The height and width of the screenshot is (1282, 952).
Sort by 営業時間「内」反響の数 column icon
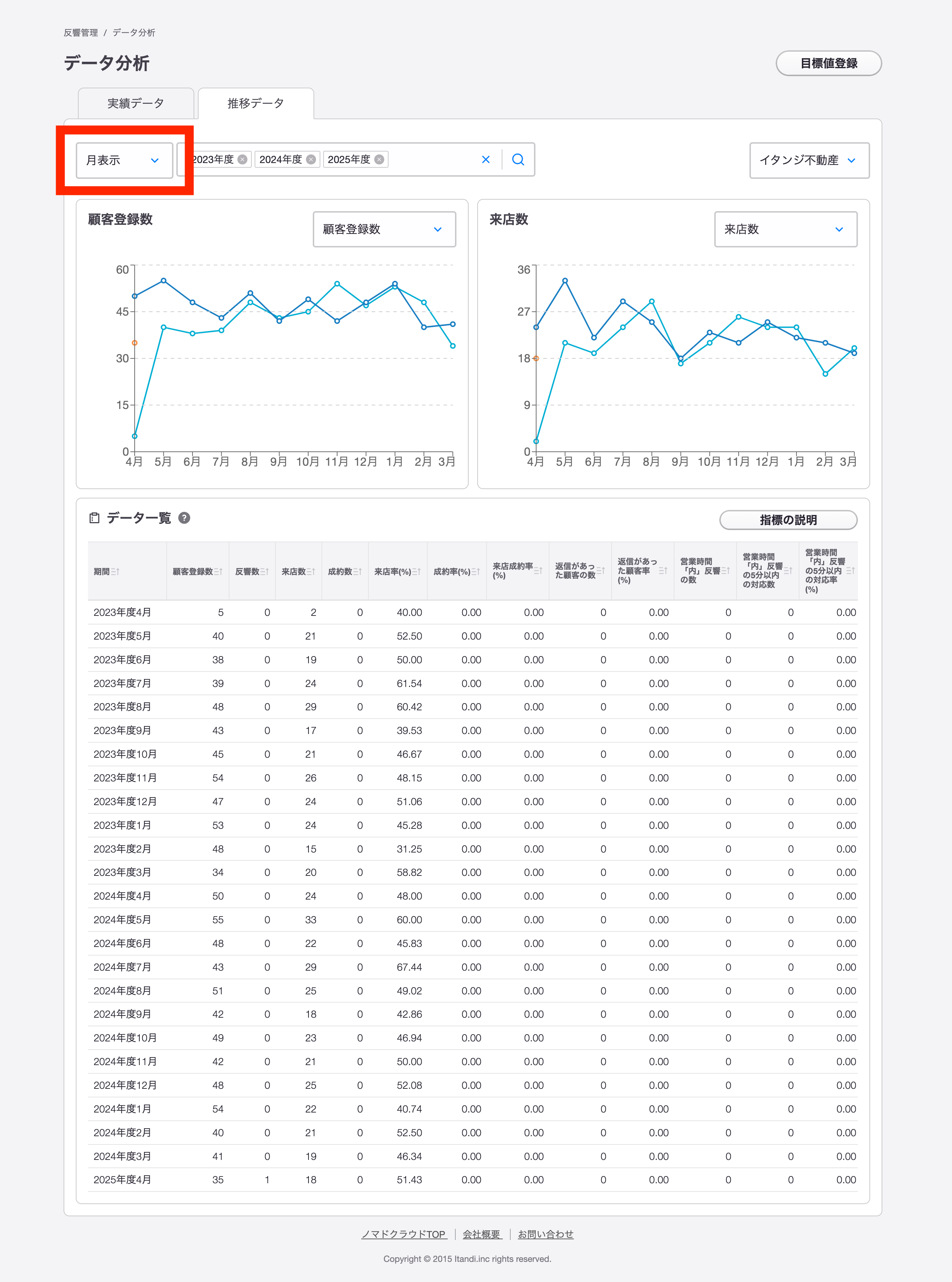[726, 570]
